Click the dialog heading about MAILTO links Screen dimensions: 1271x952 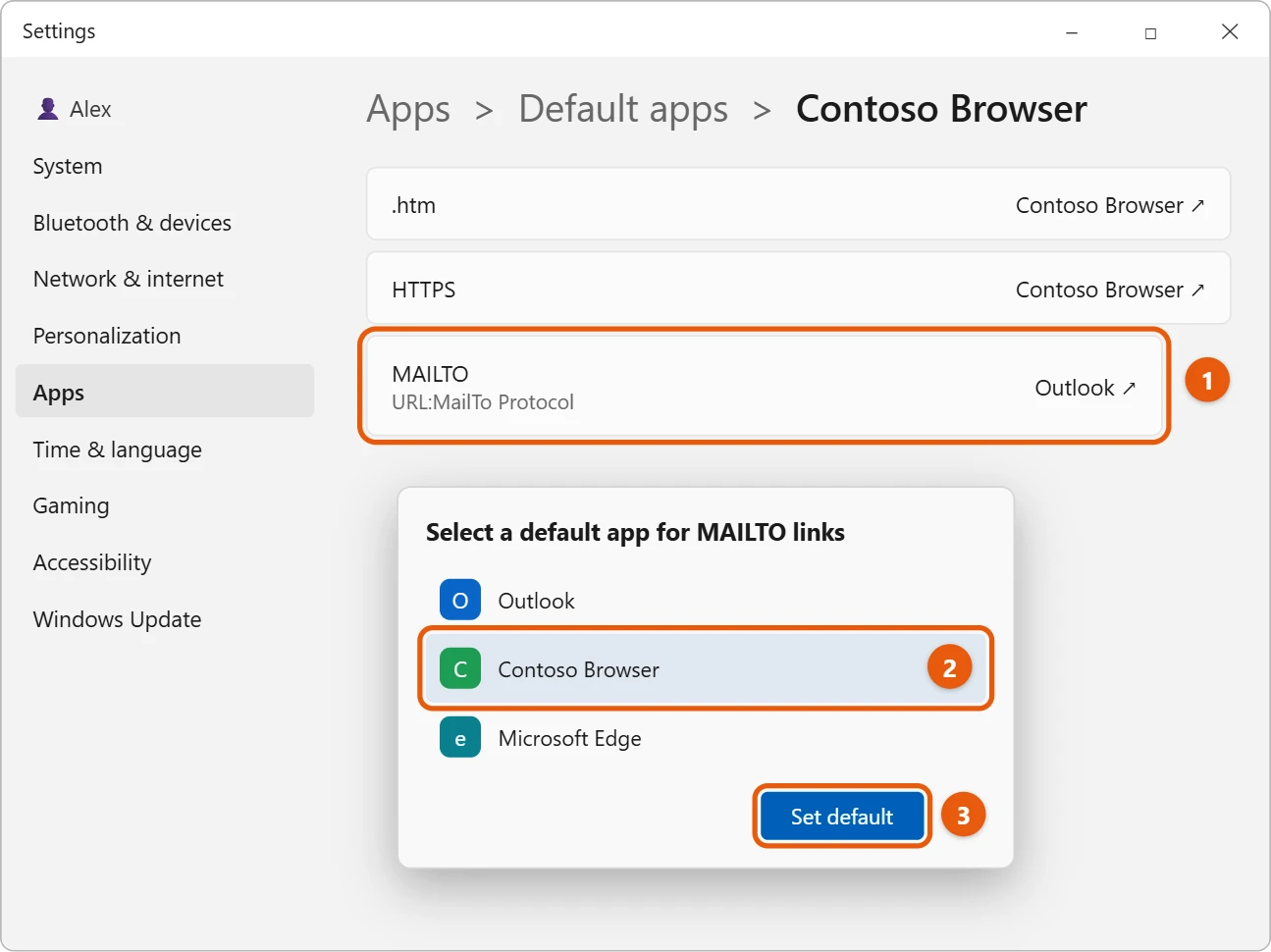(x=635, y=532)
